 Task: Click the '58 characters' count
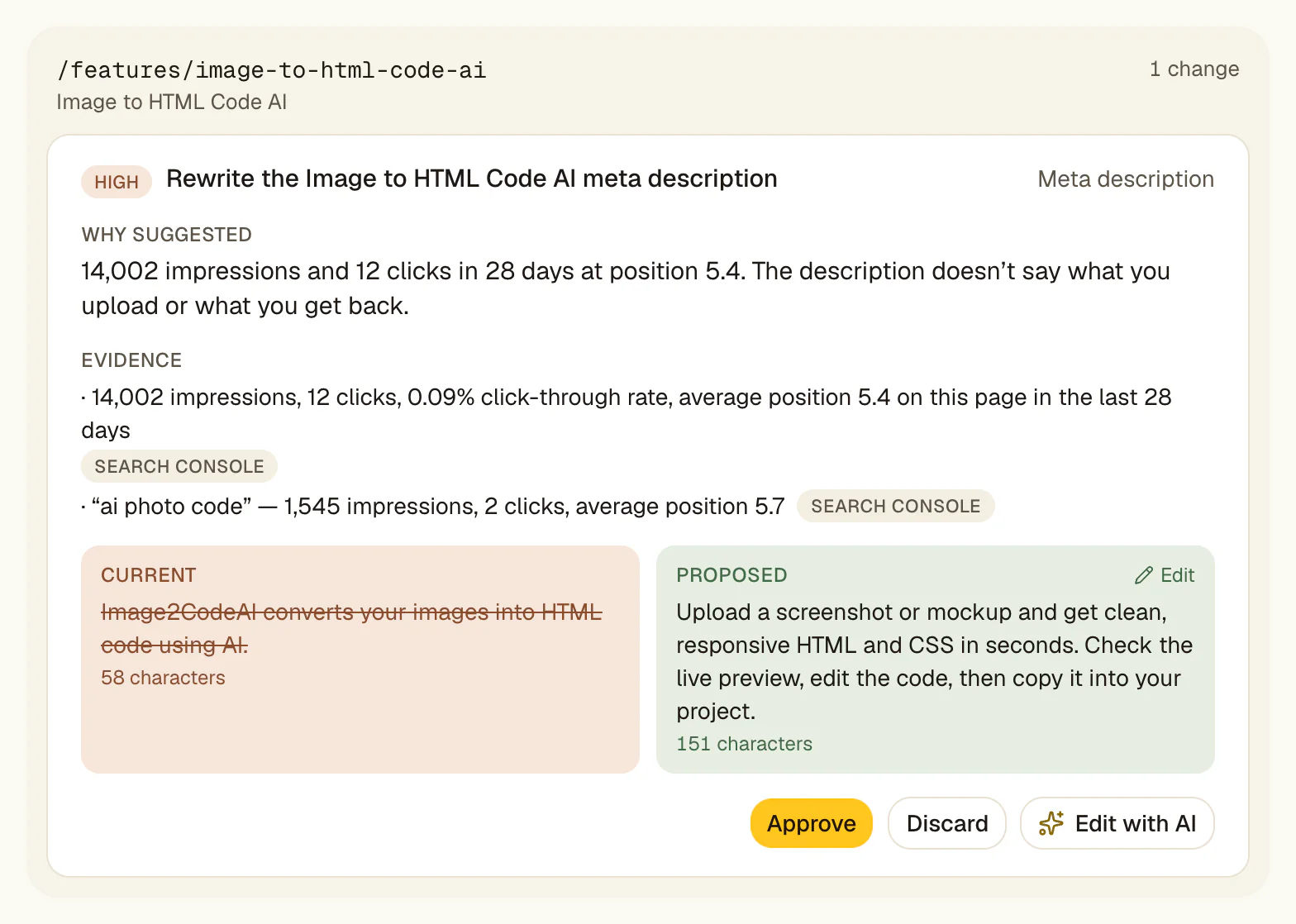click(163, 678)
